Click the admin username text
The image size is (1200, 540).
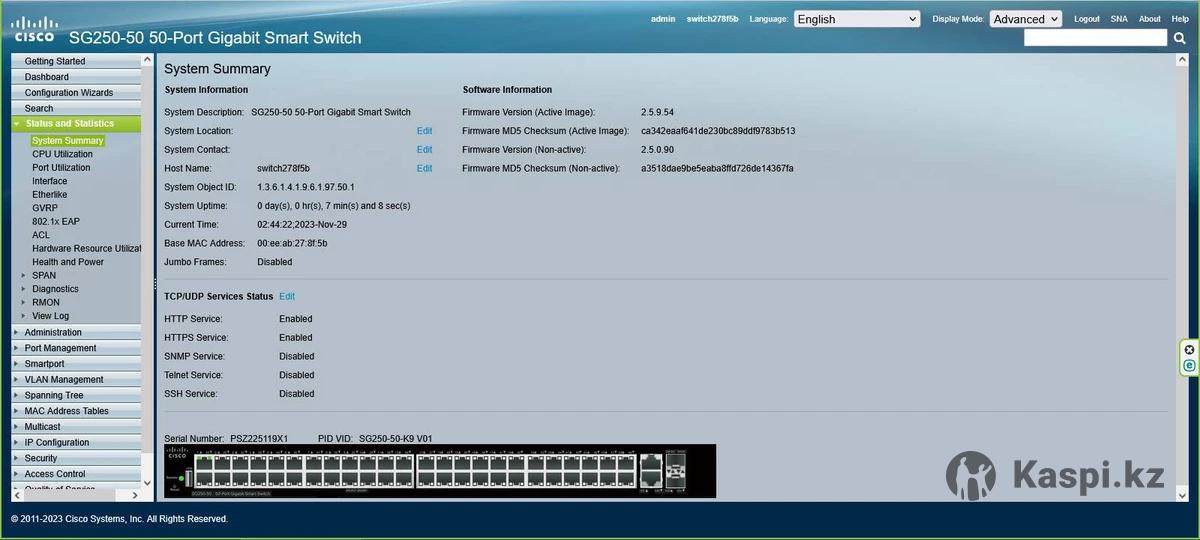(663, 19)
